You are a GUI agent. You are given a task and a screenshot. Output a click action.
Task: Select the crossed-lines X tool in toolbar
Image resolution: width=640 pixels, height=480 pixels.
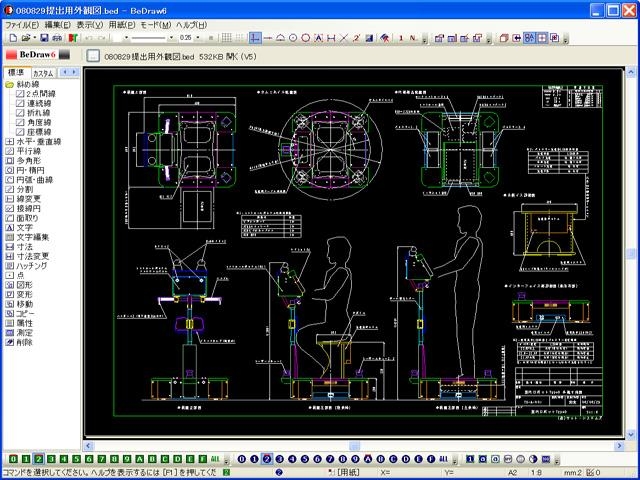[x=344, y=38]
